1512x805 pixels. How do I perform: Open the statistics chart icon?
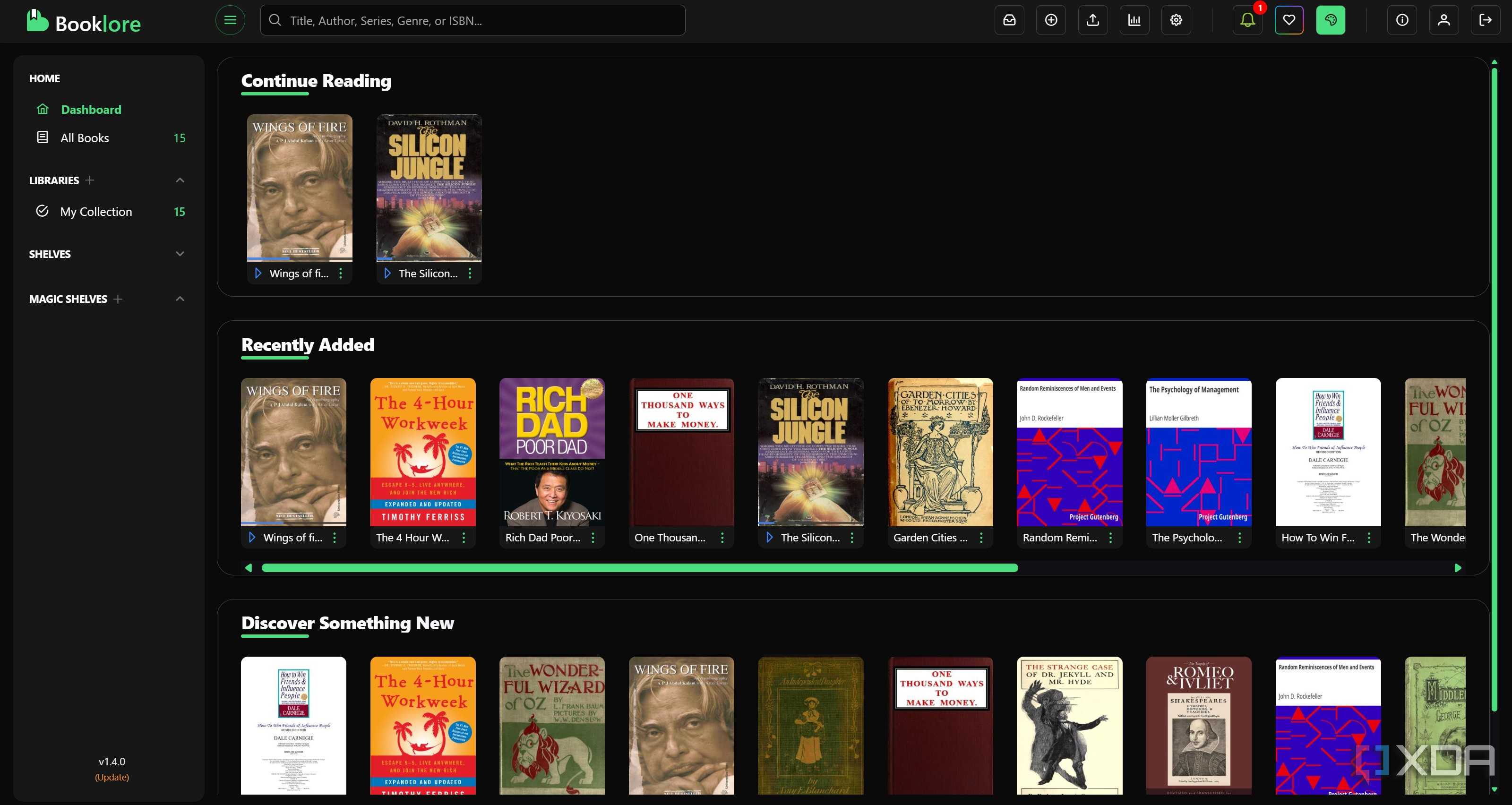(1134, 20)
